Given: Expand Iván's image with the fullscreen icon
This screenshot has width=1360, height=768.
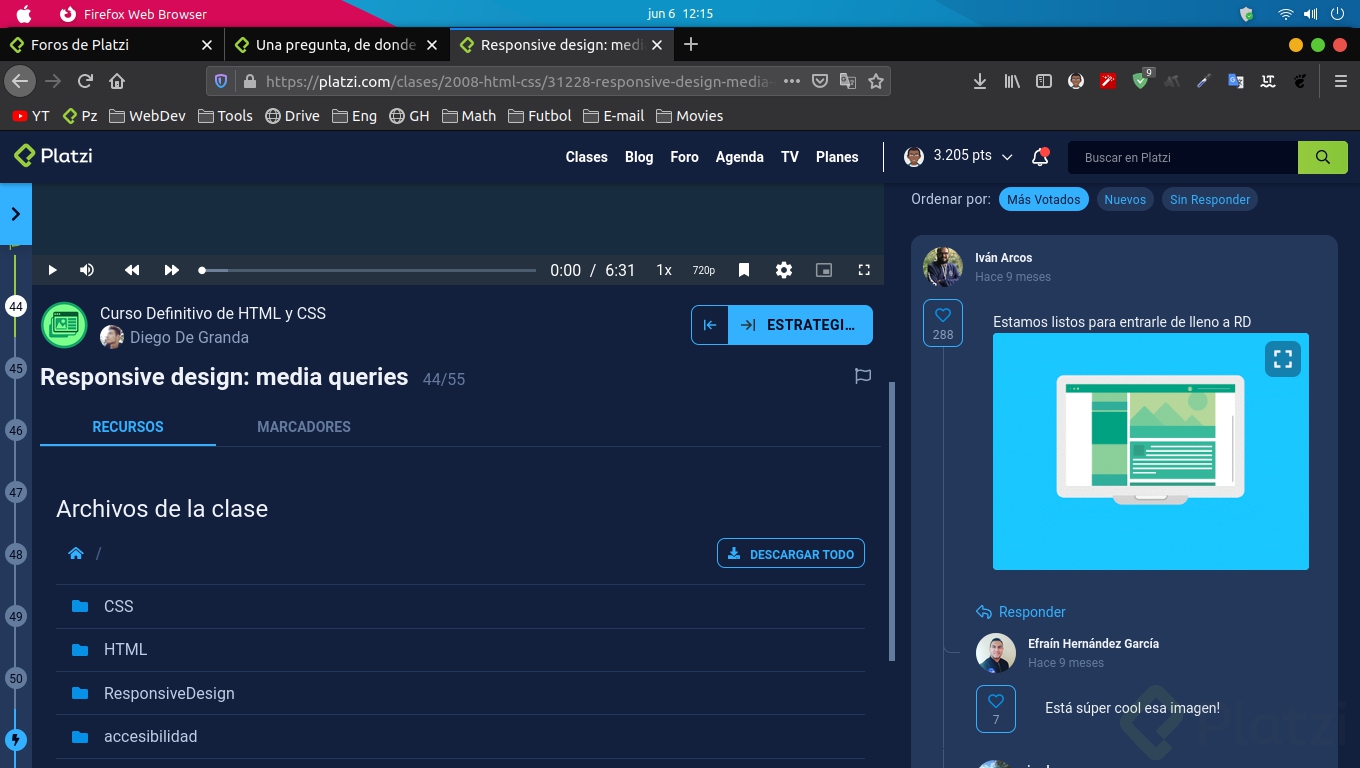Looking at the screenshot, I should coord(1283,359).
